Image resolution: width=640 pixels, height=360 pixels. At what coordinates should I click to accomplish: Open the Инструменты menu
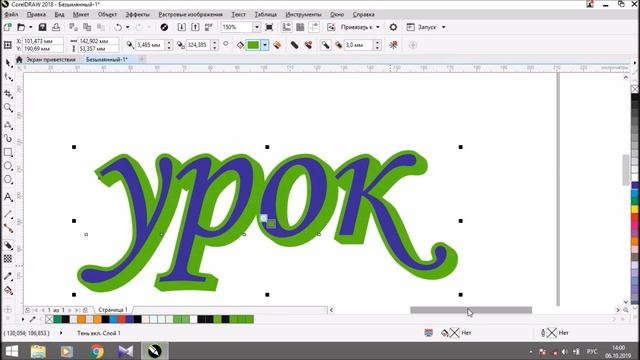[303, 14]
